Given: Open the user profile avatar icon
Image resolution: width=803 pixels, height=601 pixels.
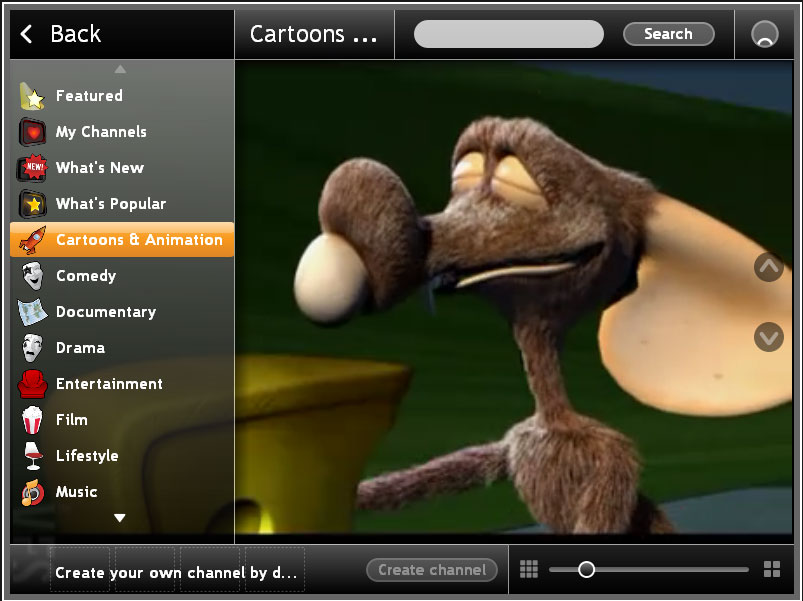Looking at the screenshot, I should (x=765, y=34).
